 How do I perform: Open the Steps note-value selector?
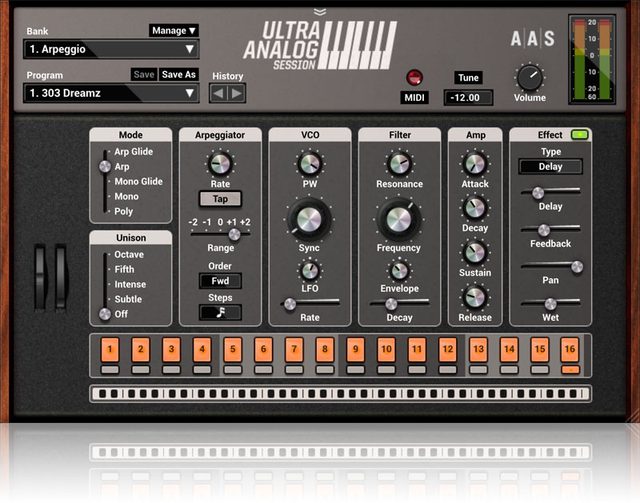tap(220, 312)
